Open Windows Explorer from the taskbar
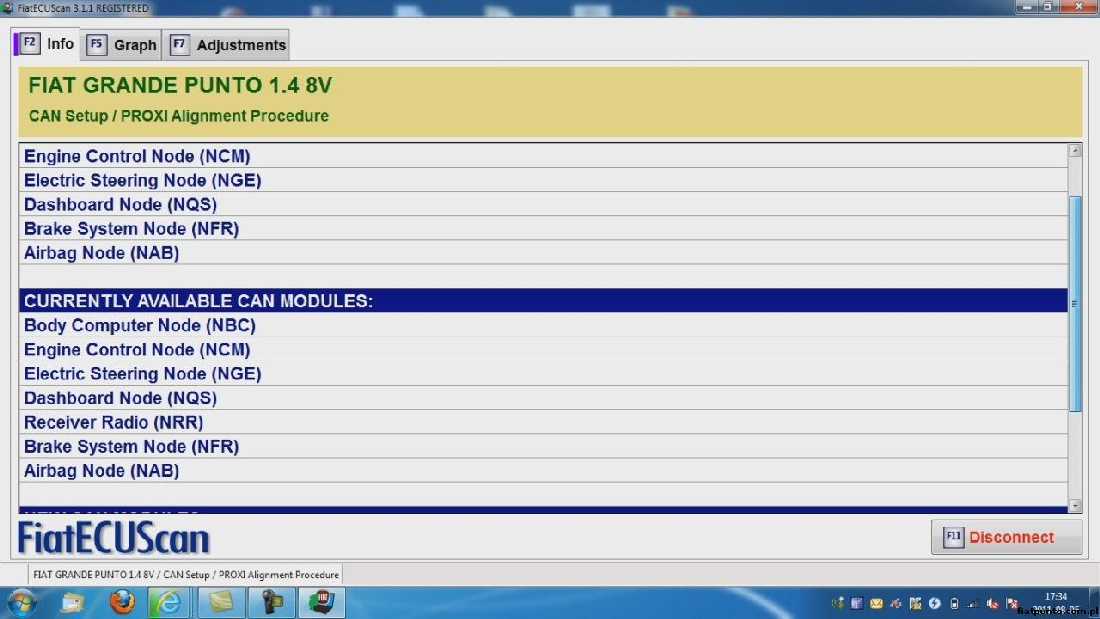 (72, 603)
